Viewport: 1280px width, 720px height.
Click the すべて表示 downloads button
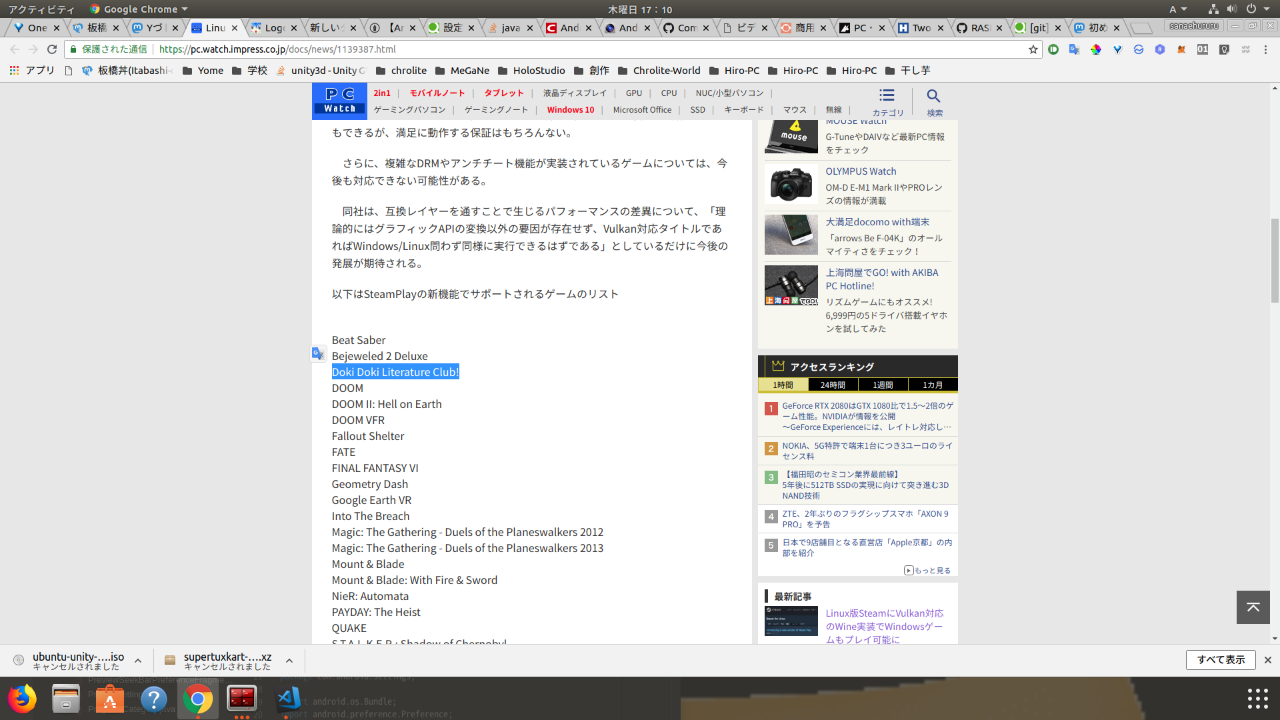click(x=1220, y=660)
